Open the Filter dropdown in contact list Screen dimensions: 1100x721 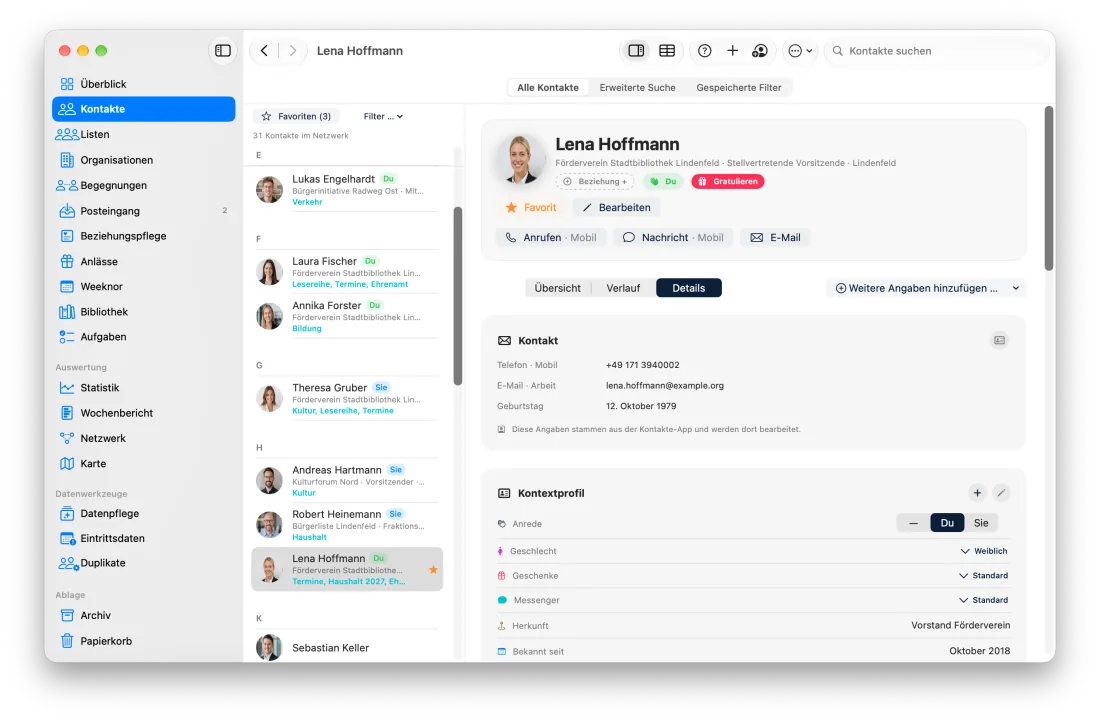(383, 116)
